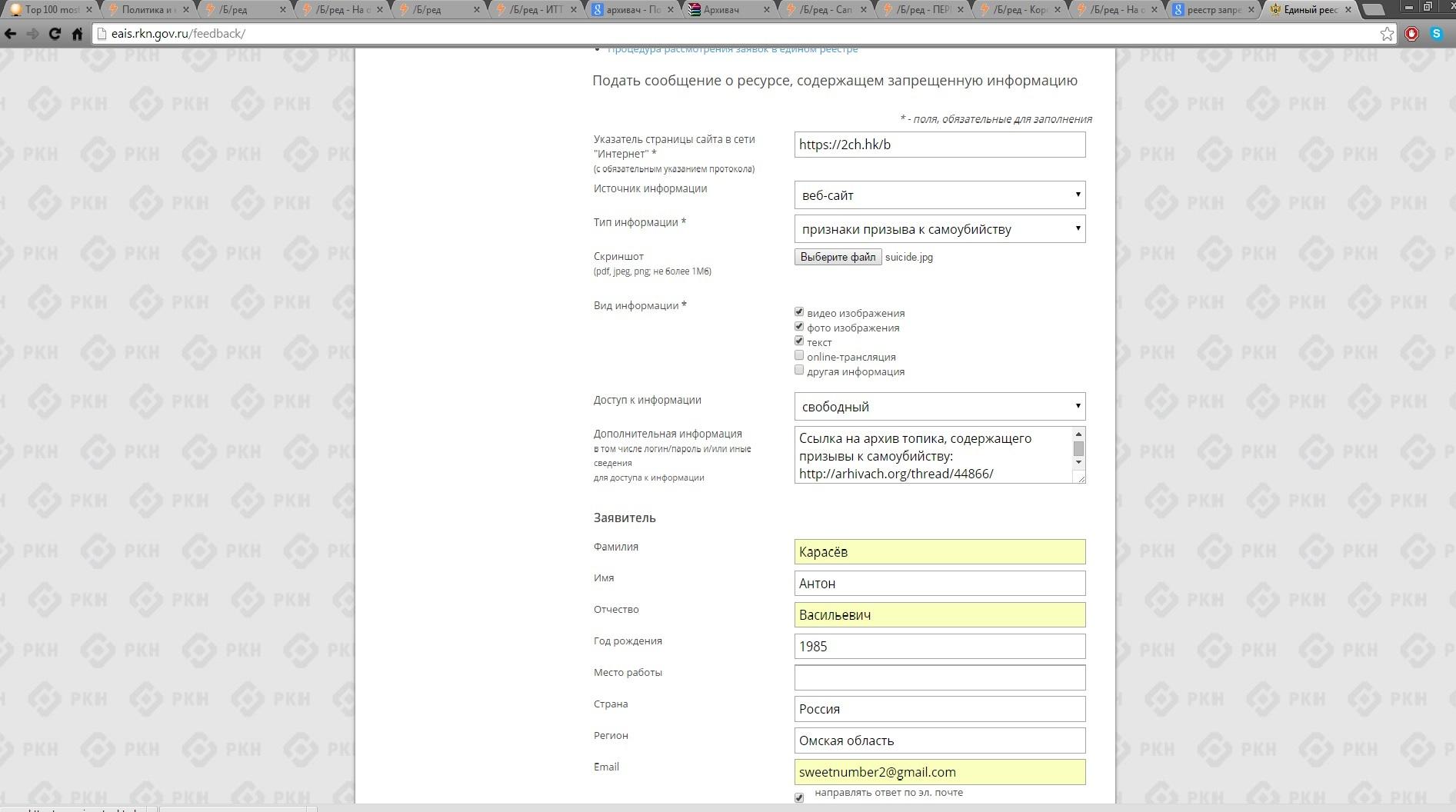Click the 'Фамилия' field containing Карасёв
1456x812 pixels.
click(x=940, y=552)
